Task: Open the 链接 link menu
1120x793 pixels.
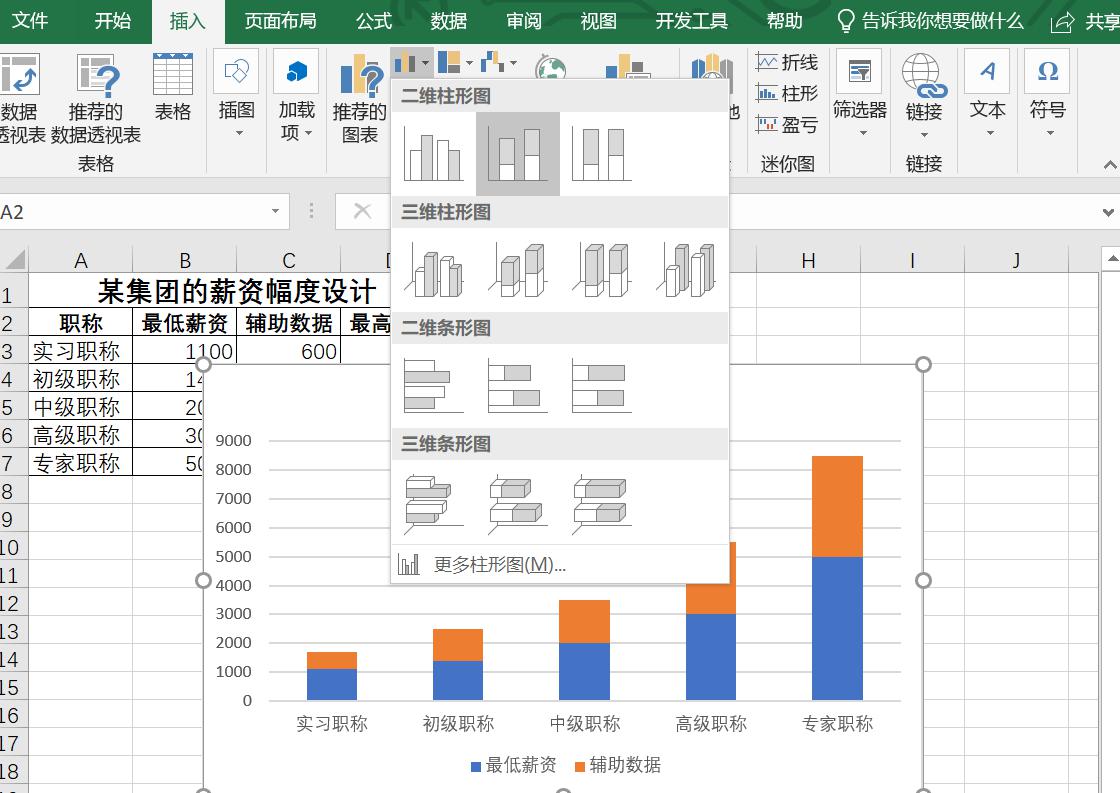Action: [x=924, y=95]
